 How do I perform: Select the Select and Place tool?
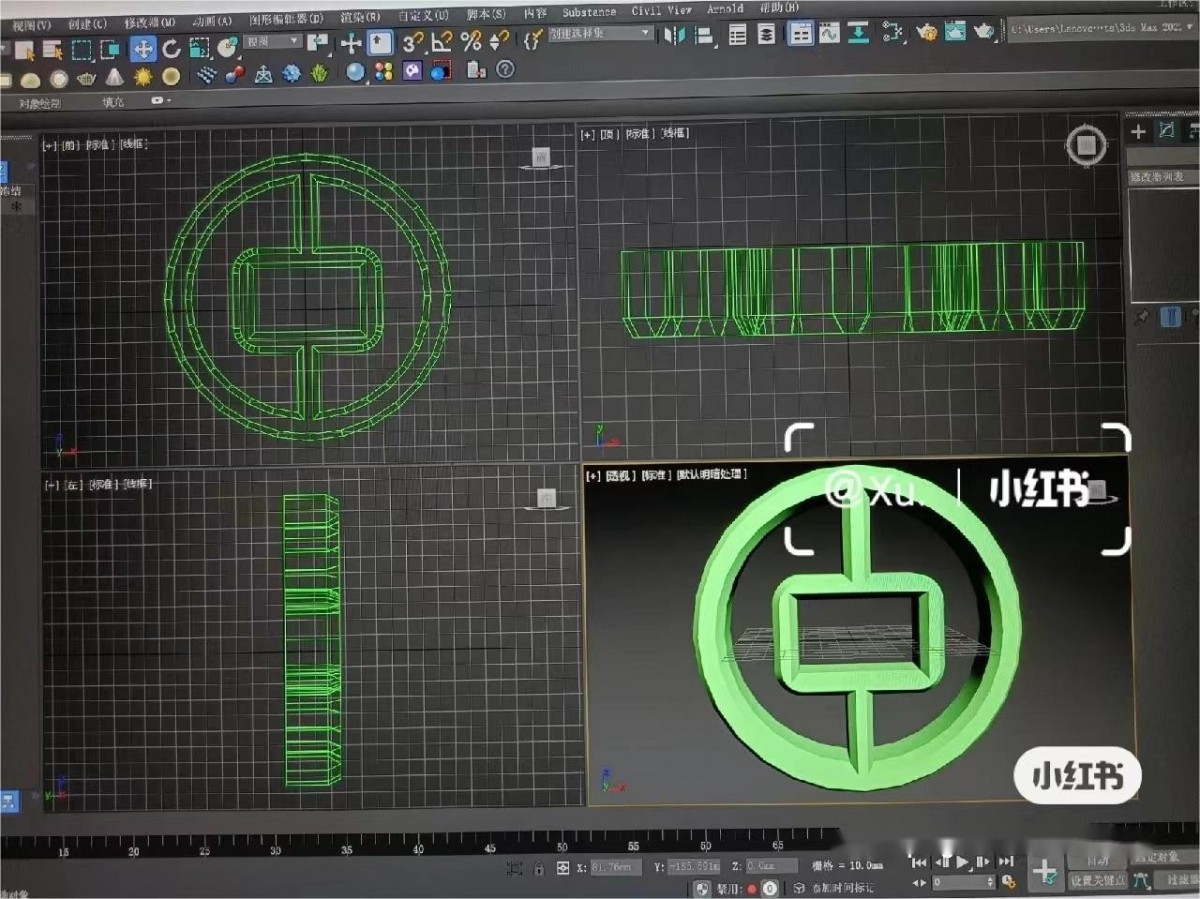click(x=228, y=46)
